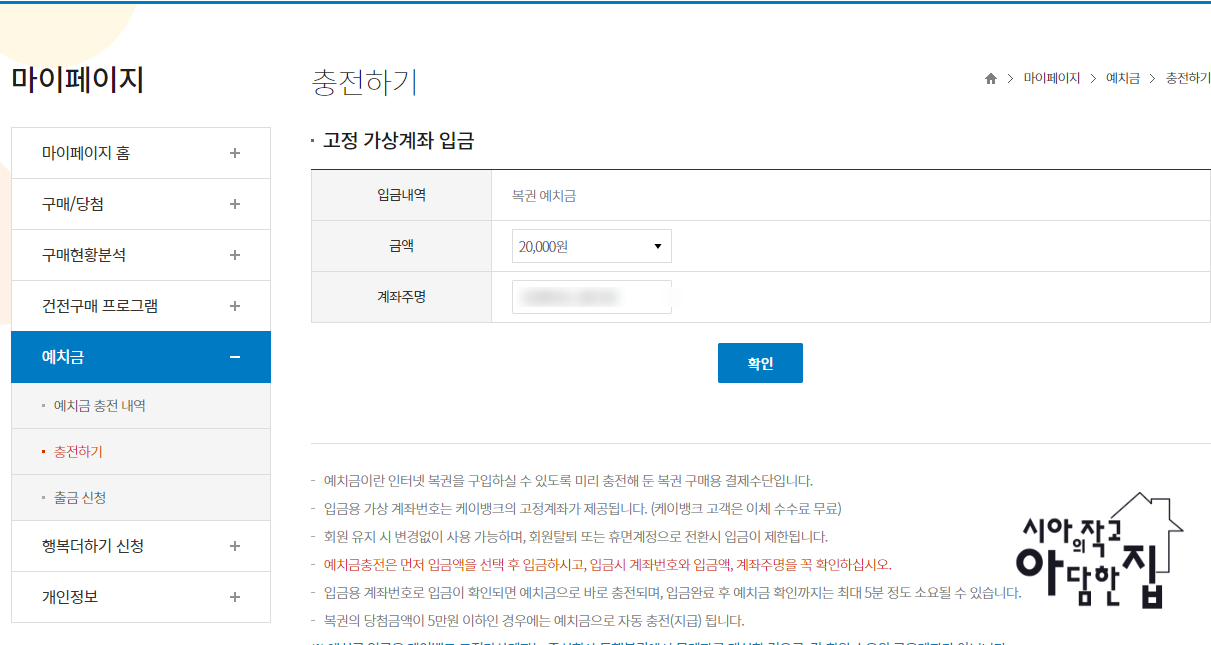Expand the 개인정보 plus icon

[x=235, y=597]
